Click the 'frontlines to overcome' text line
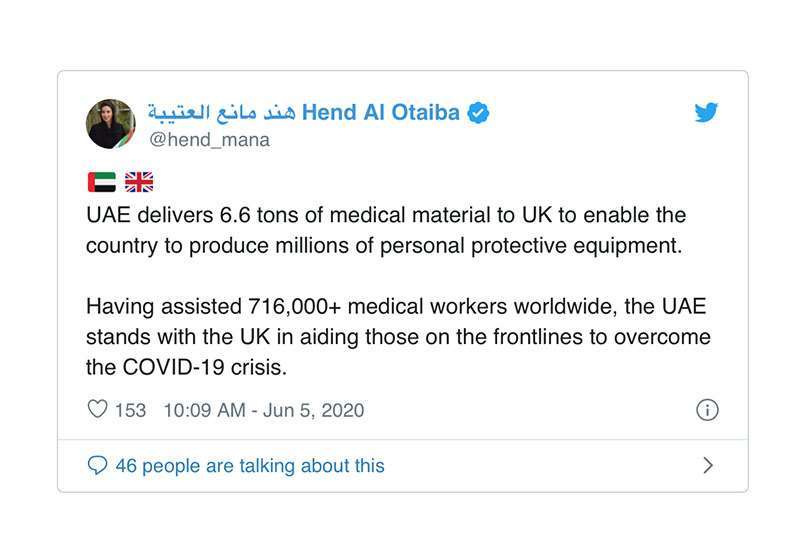810x558 pixels. point(398,337)
